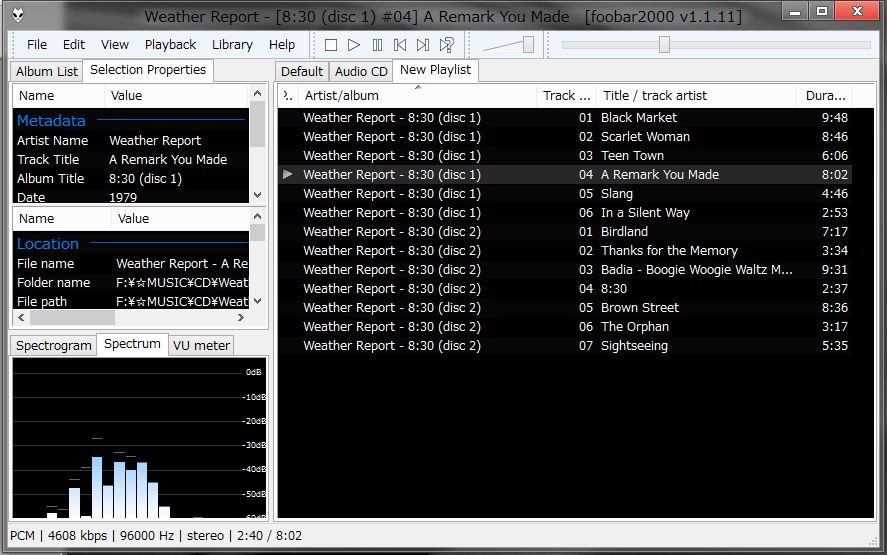Open the Help menu
Viewport: 887px width, 555px height.
click(x=282, y=45)
